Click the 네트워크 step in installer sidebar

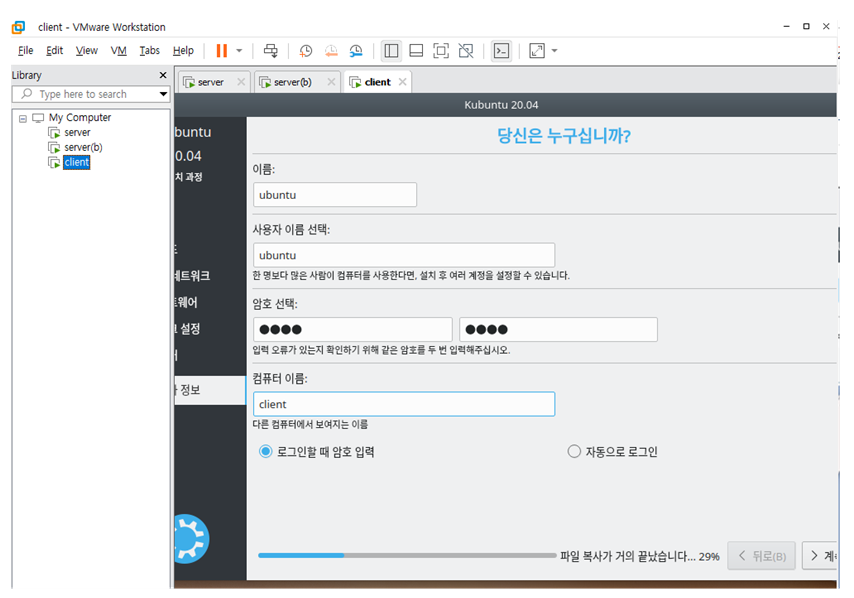tap(193, 276)
